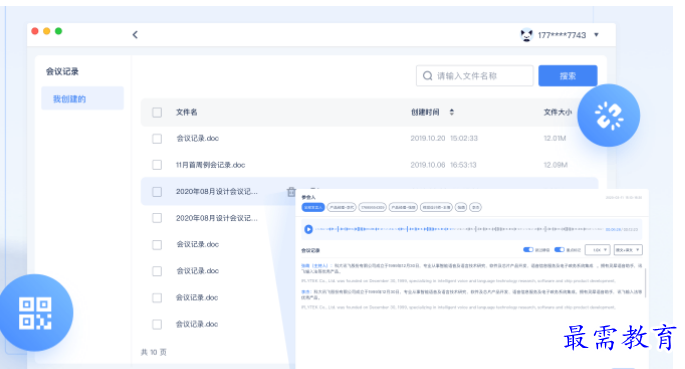Delete highlighted file with trash icon
Screen dimensions: 685x369
291,192
